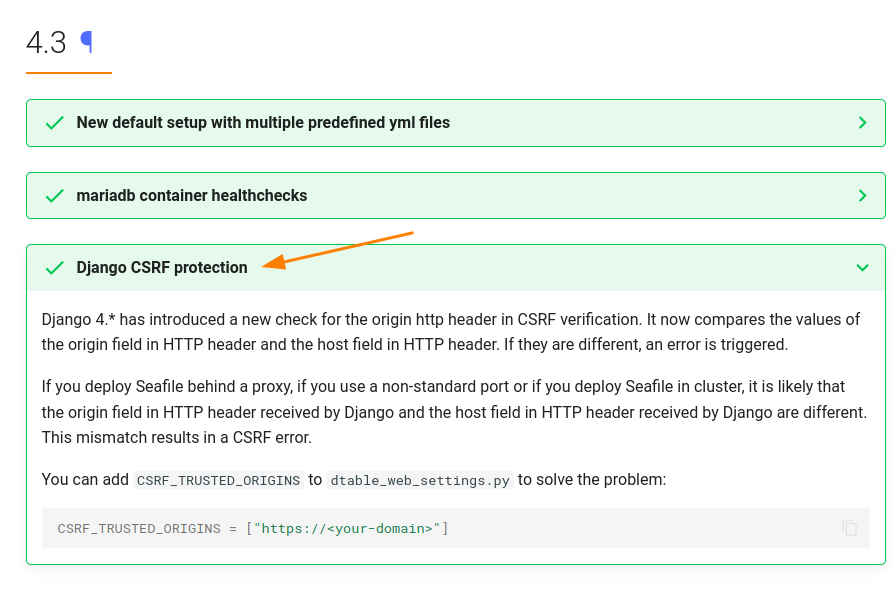Viewport: 895px width, 600px height.
Task: Click the checkmark icon beside mariadb container healthchecks
Action: (55, 196)
